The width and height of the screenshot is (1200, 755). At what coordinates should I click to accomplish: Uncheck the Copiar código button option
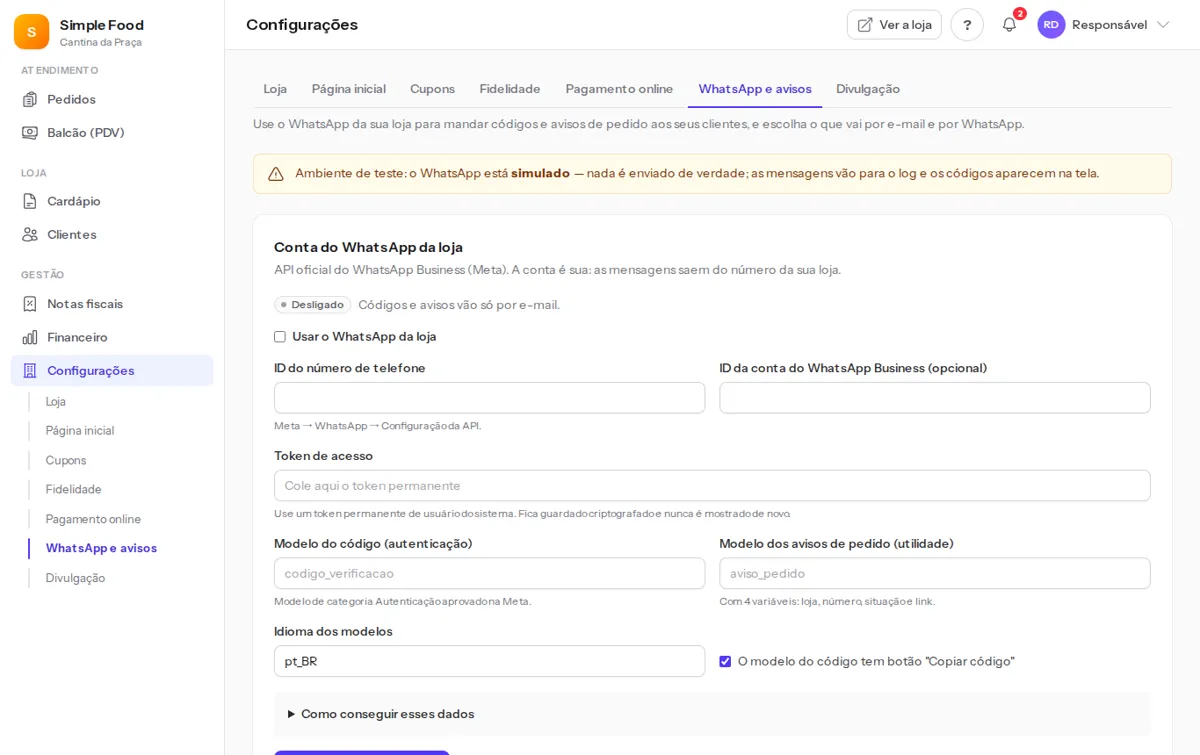tap(725, 661)
